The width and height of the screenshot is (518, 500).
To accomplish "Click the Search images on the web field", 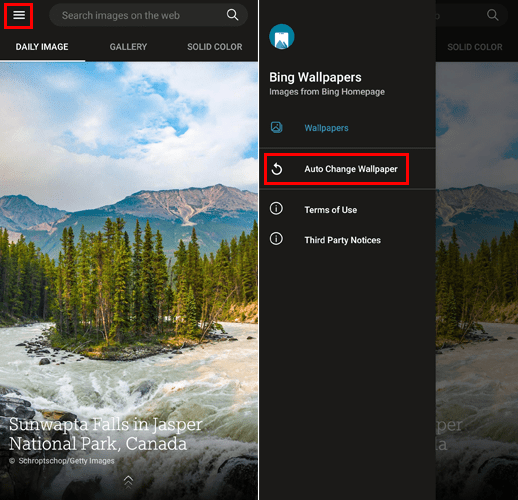I will 148,15.
